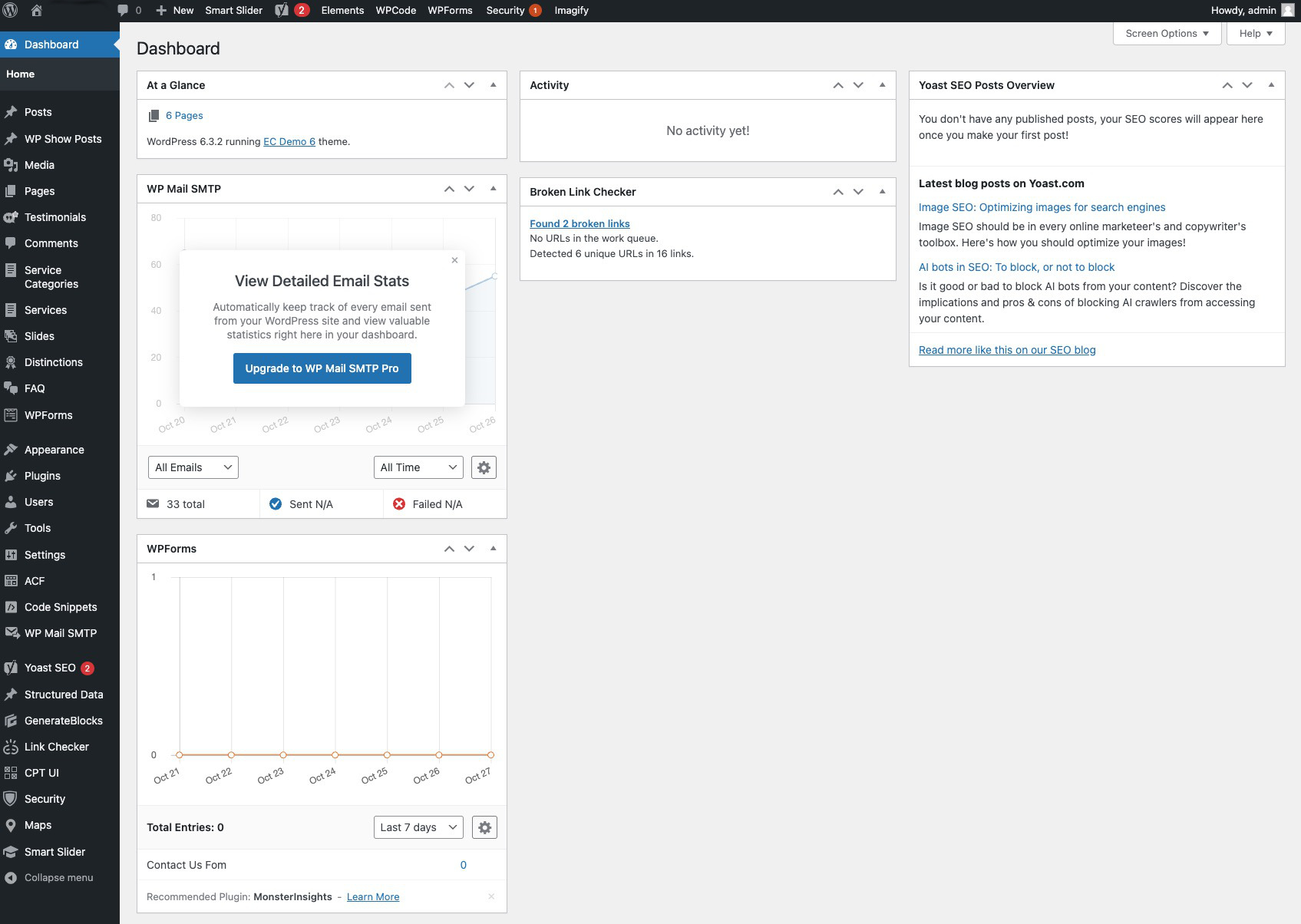Open Security in the sidebar
1301x924 pixels.
(60, 799)
